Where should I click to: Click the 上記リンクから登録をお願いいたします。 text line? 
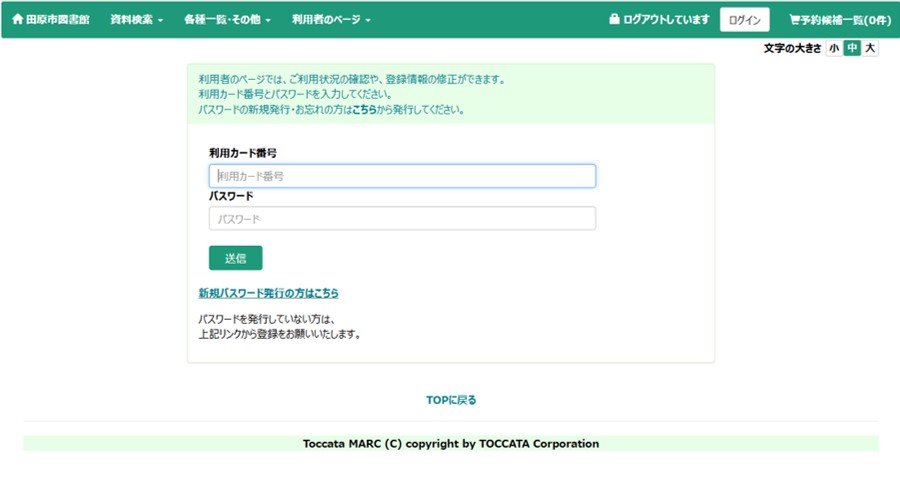coord(280,334)
